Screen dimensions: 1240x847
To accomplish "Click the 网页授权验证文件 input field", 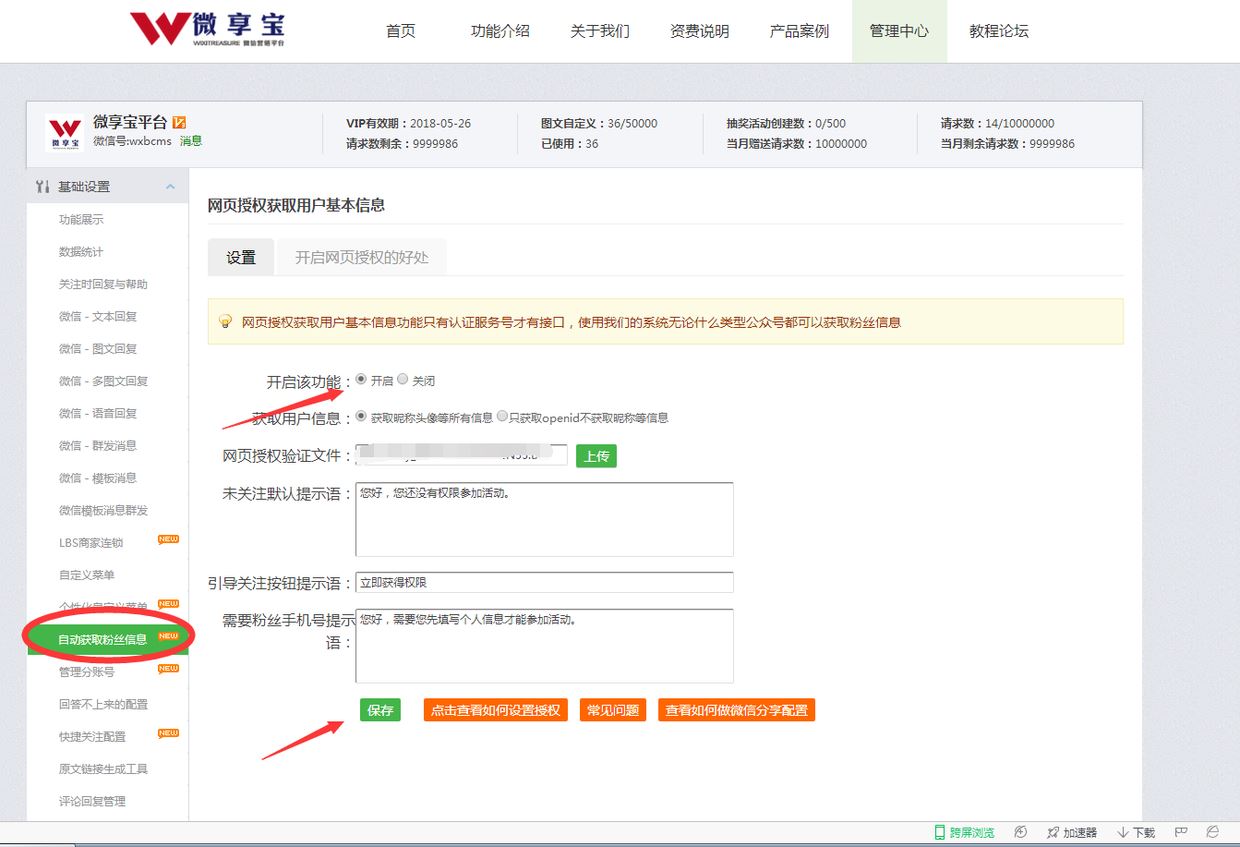I will click(461, 455).
